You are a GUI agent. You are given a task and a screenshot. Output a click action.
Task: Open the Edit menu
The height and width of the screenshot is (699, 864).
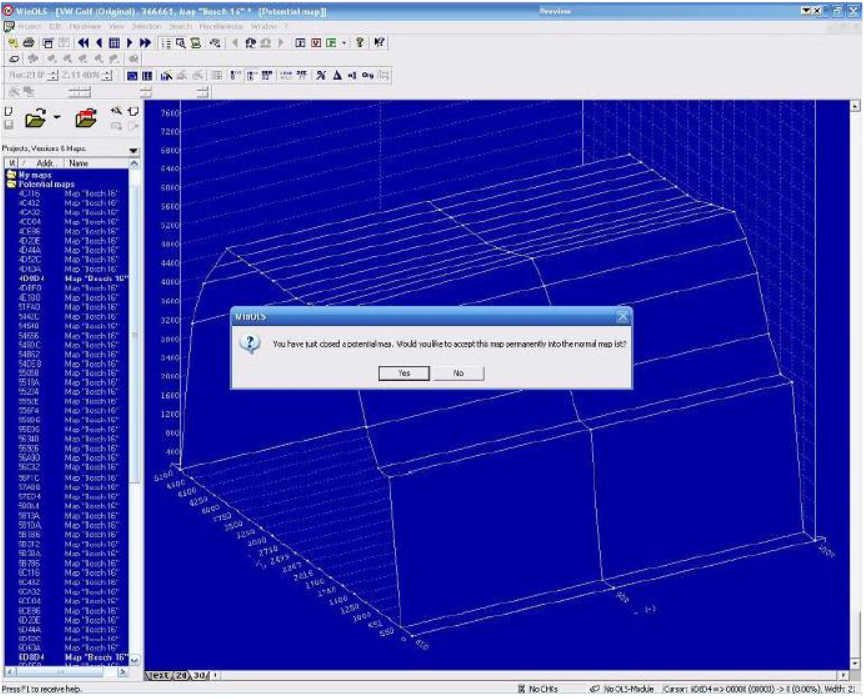(x=55, y=26)
